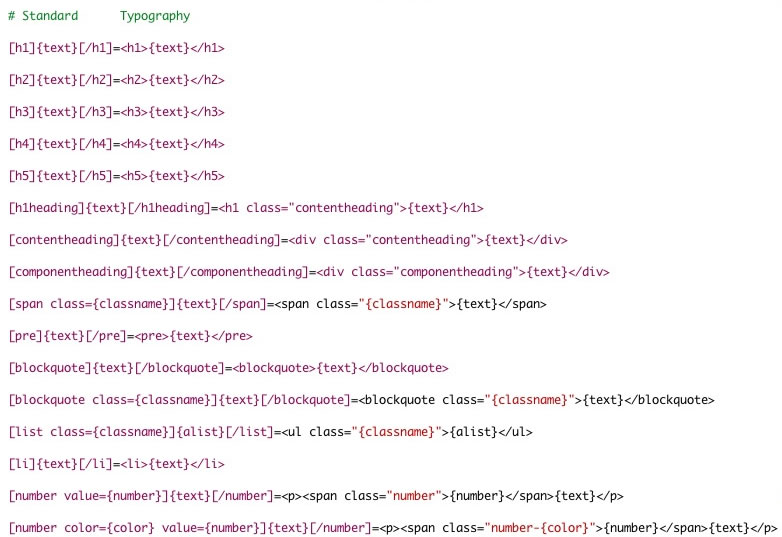This screenshot has width=782, height=537.
Task: Click the [number value={number}] rule line
Action: [316, 496]
